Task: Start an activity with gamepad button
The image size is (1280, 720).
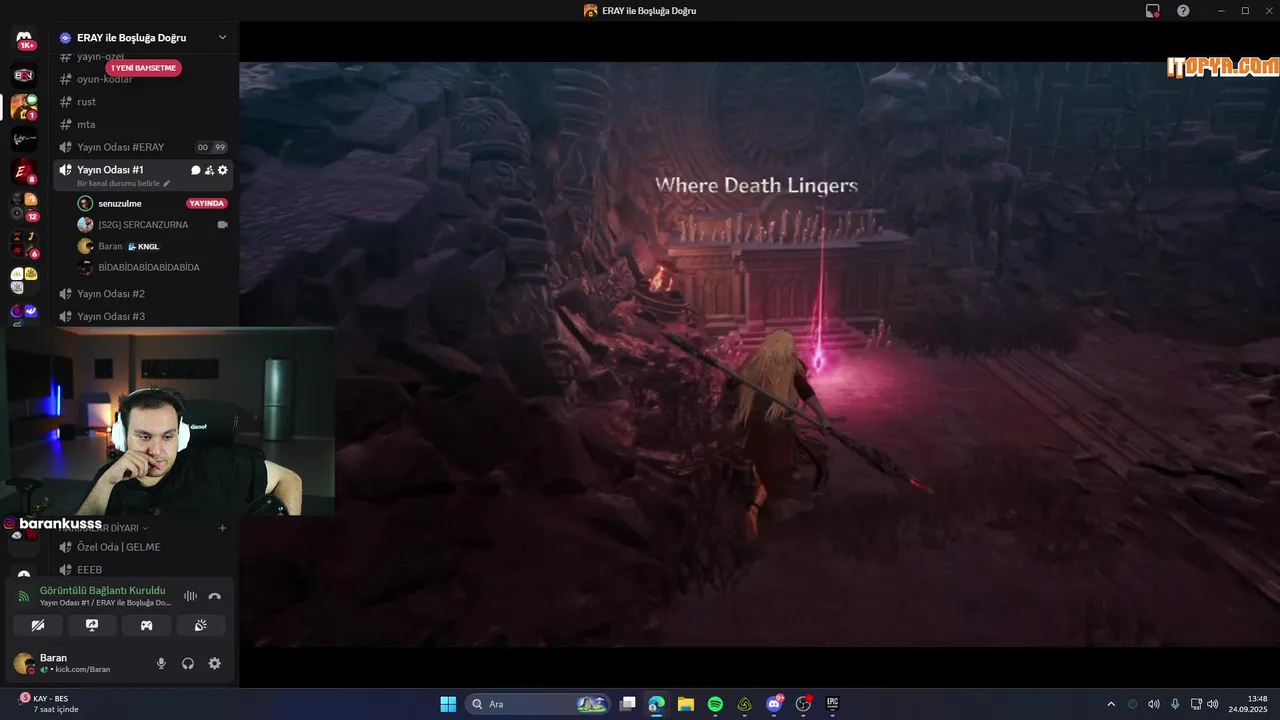Action: 146,626
